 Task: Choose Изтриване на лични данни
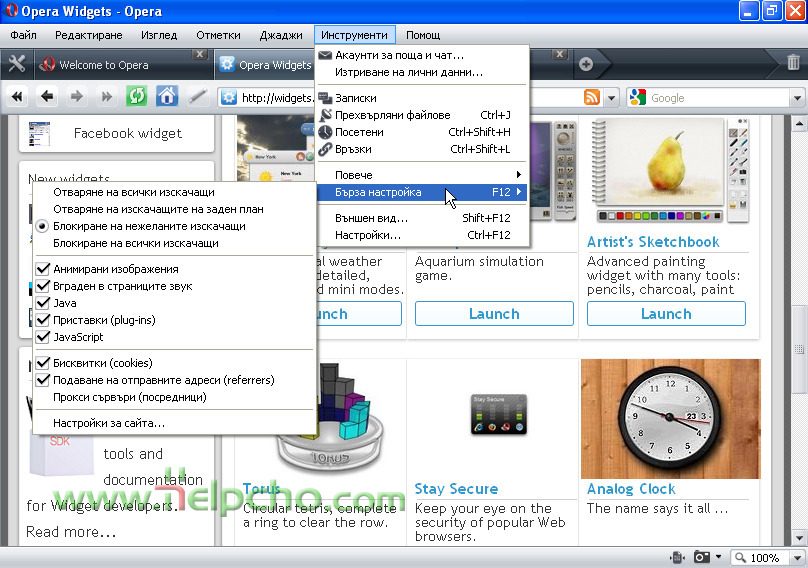coord(422,72)
